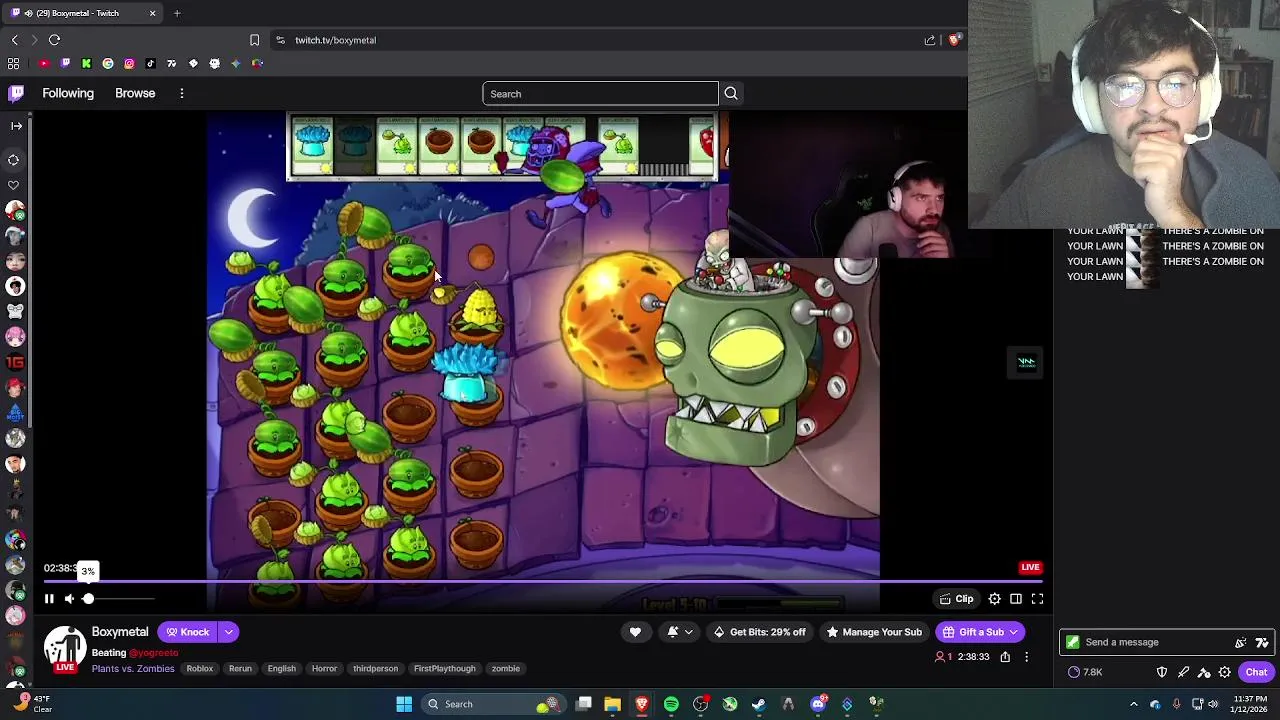The height and width of the screenshot is (720, 1280).
Task: Open Spotify from taskbar
Action: pyautogui.click(x=671, y=704)
